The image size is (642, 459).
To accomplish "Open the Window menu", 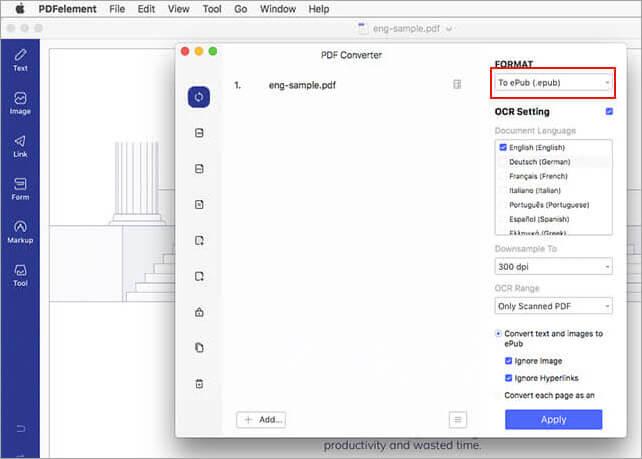I will point(278,9).
